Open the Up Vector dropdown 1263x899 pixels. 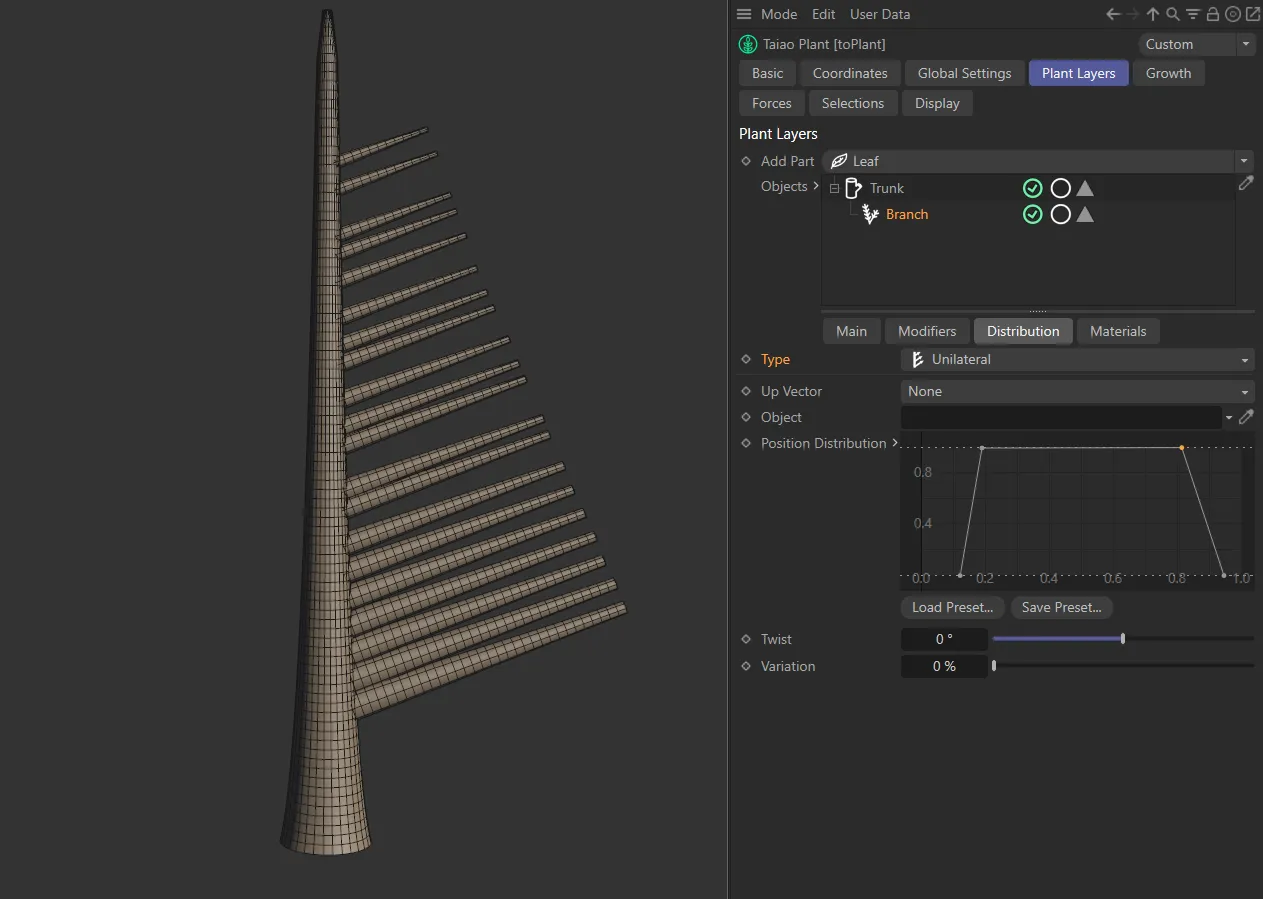(1077, 391)
